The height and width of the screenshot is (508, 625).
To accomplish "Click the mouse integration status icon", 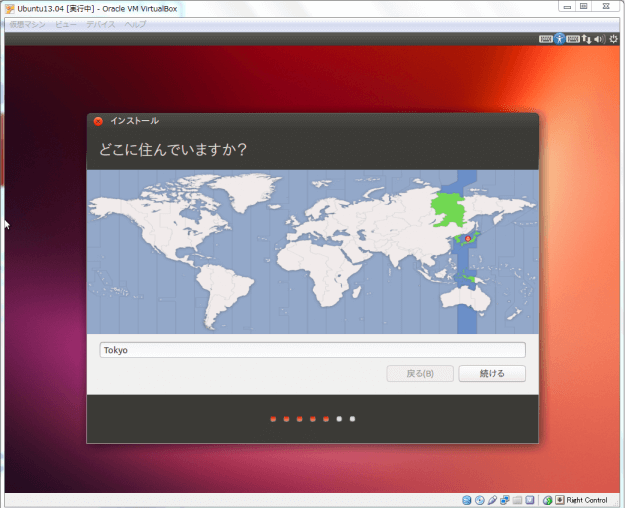I will [x=547, y=499].
